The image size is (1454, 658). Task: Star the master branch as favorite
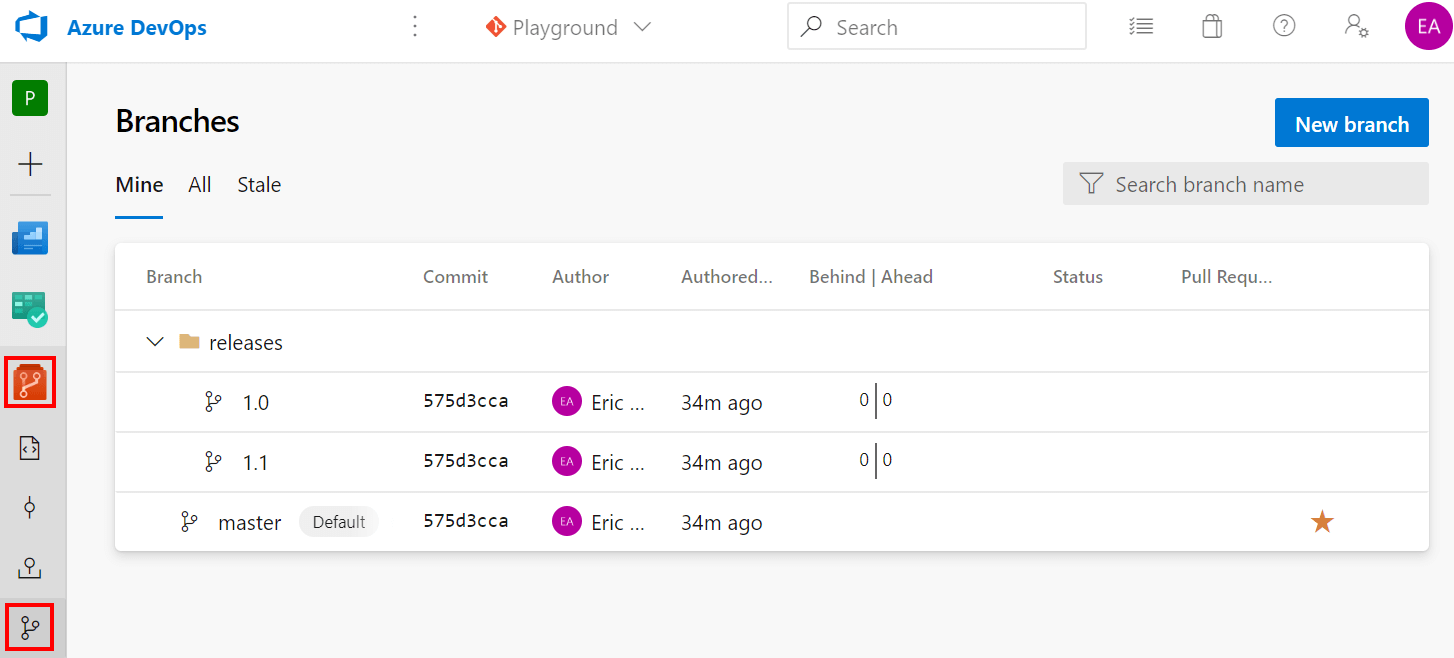[x=1322, y=521]
